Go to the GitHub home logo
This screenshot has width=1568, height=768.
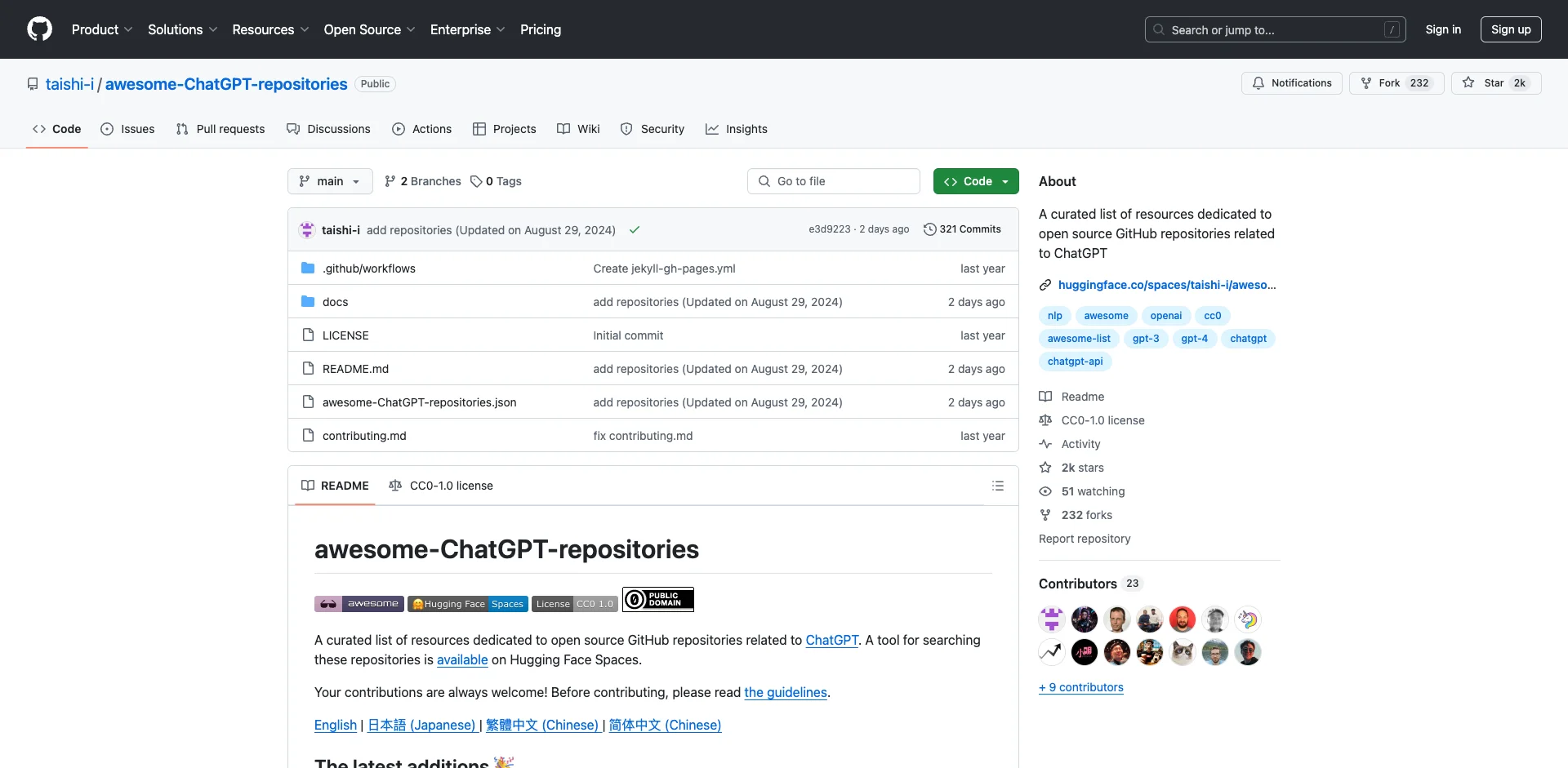click(39, 29)
